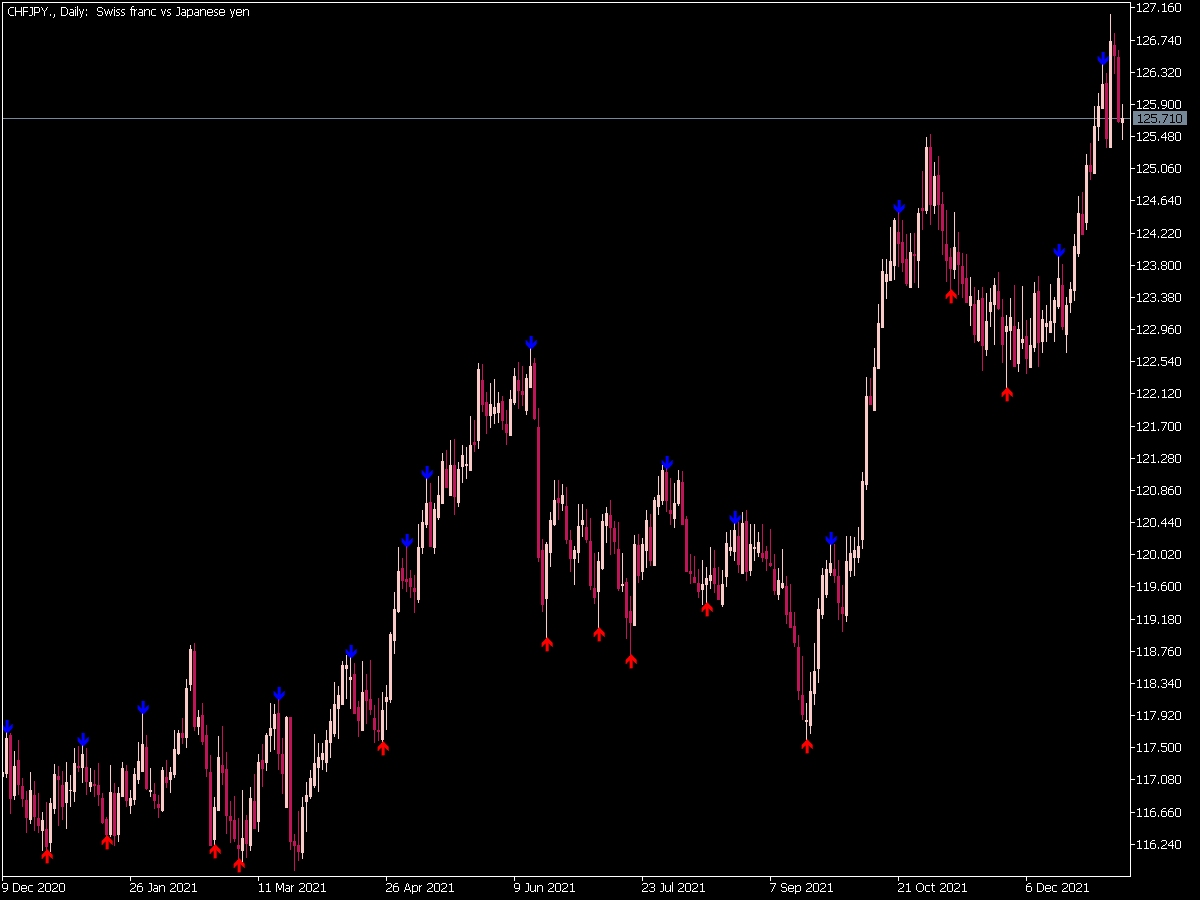The width and height of the screenshot is (1200, 900).
Task: Click the 120.860 price axis label
Action: (1160, 490)
